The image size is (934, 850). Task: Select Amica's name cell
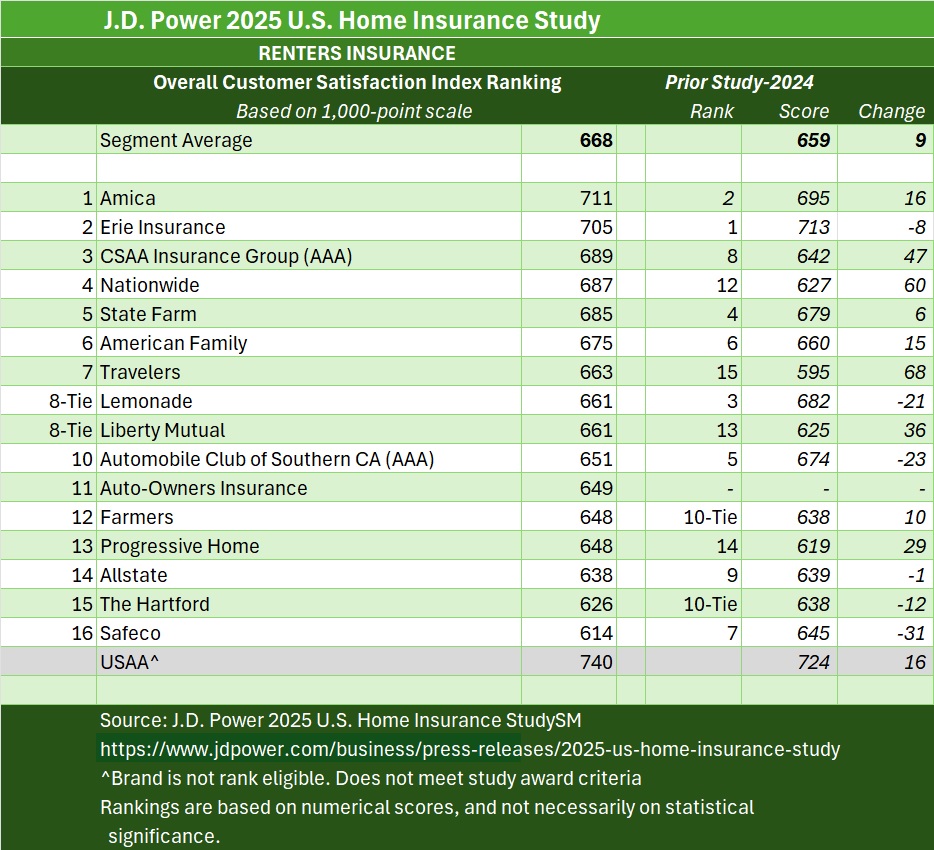pyautogui.click(x=128, y=198)
